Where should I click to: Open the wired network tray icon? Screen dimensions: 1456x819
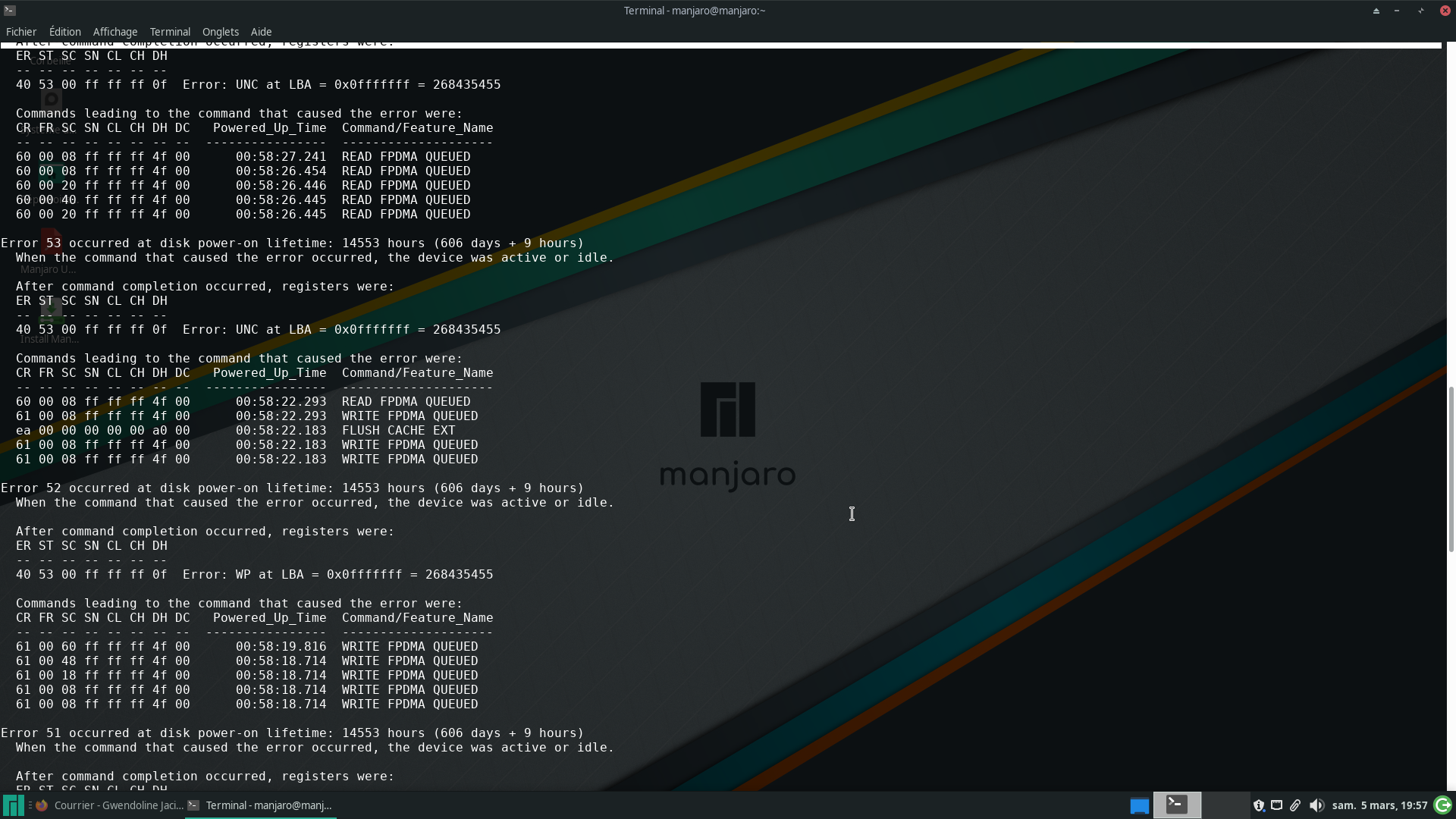click(1277, 805)
